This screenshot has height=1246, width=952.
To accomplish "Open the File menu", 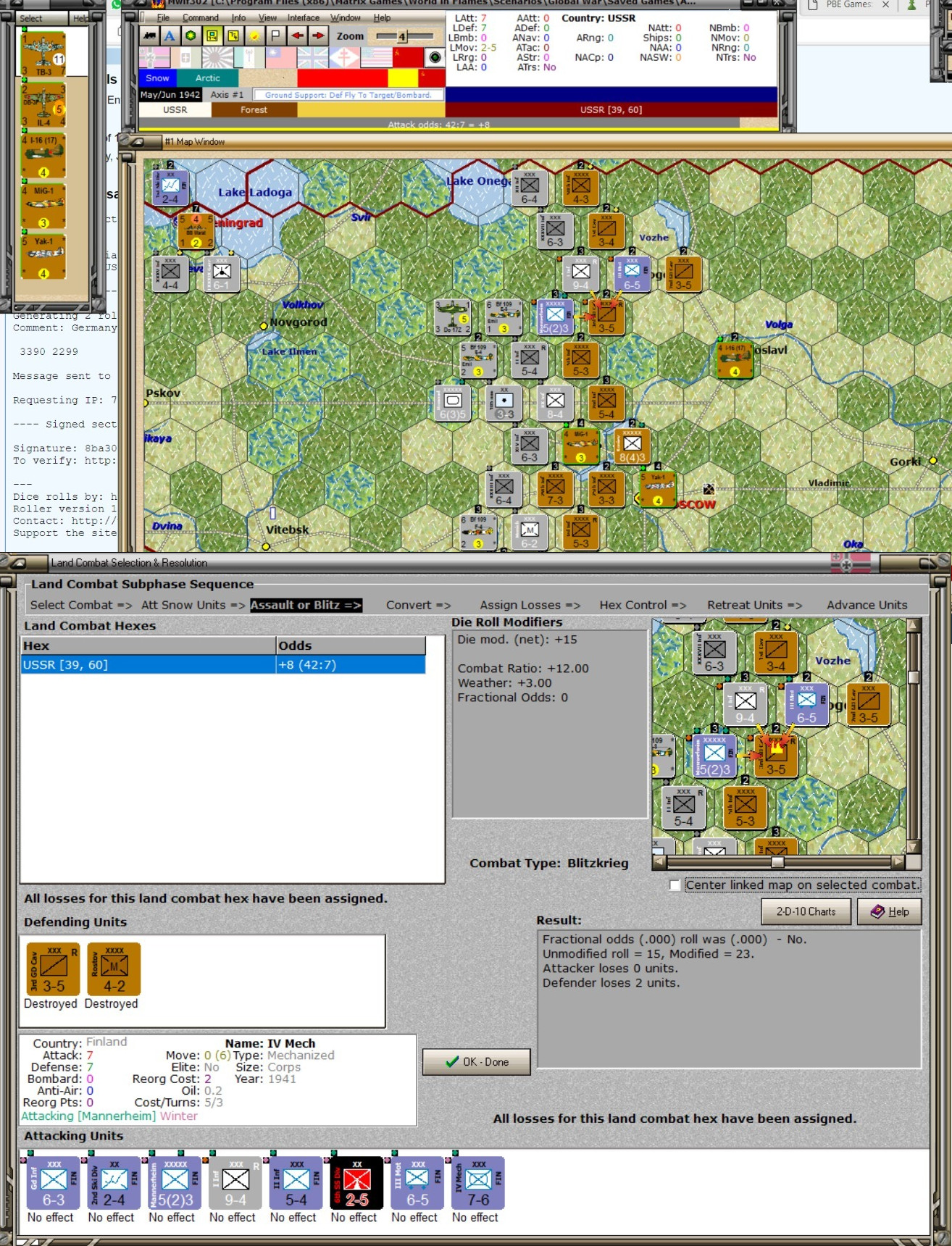I will click(x=163, y=17).
